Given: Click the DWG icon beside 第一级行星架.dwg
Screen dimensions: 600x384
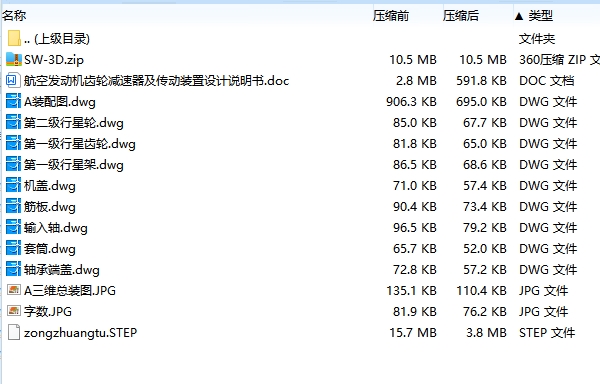Looking at the screenshot, I should point(13,164).
